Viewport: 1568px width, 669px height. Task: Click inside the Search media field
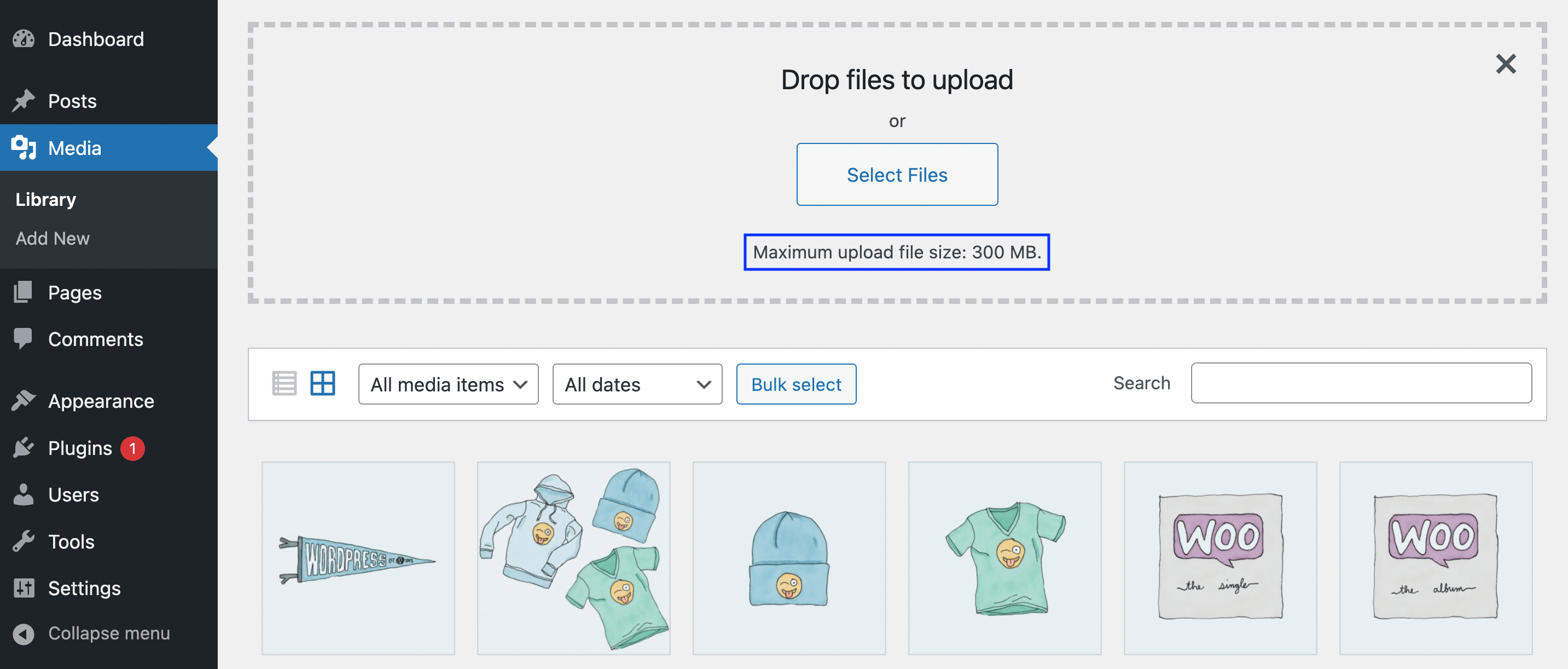(x=1362, y=383)
